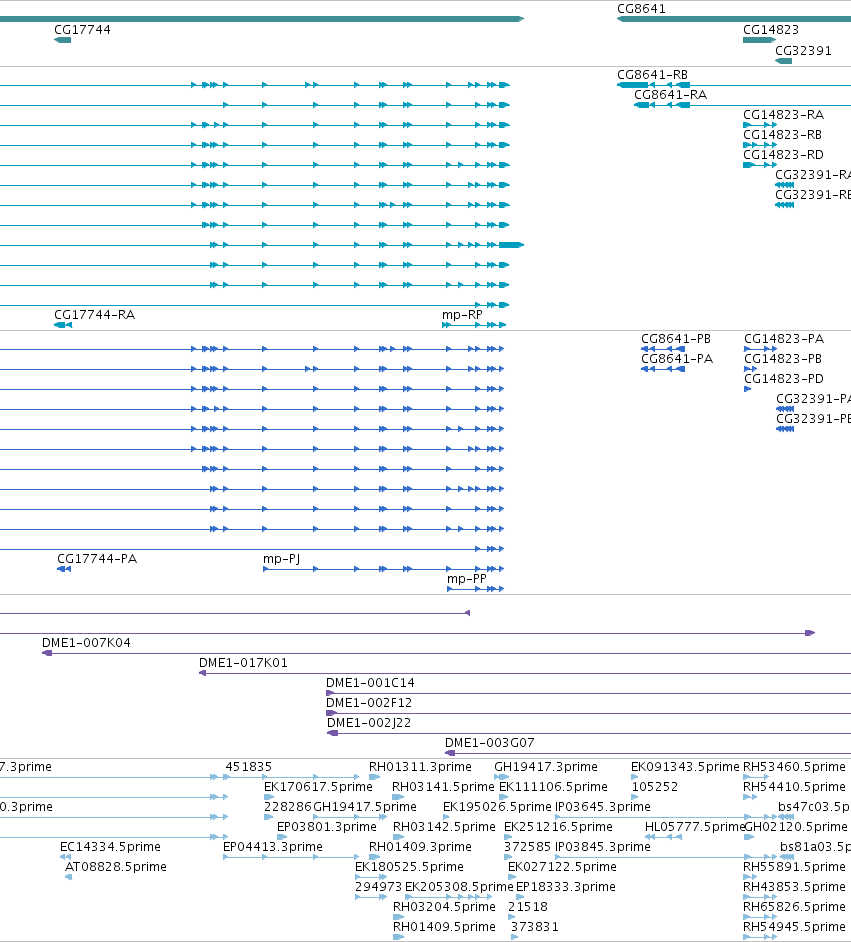The image size is (851, 942).
Task: Select EST RH01311.3prime
Action: (x=420, y=767)
